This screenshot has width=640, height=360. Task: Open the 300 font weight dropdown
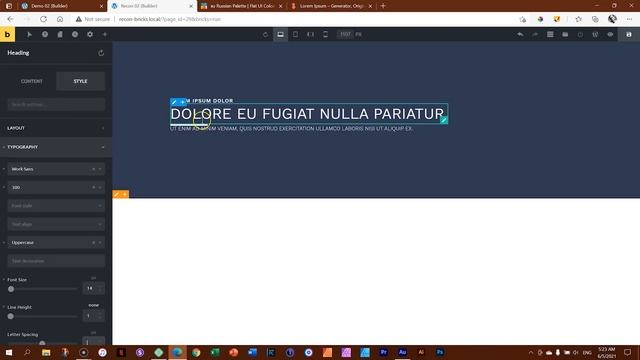(x=56, y=187)
